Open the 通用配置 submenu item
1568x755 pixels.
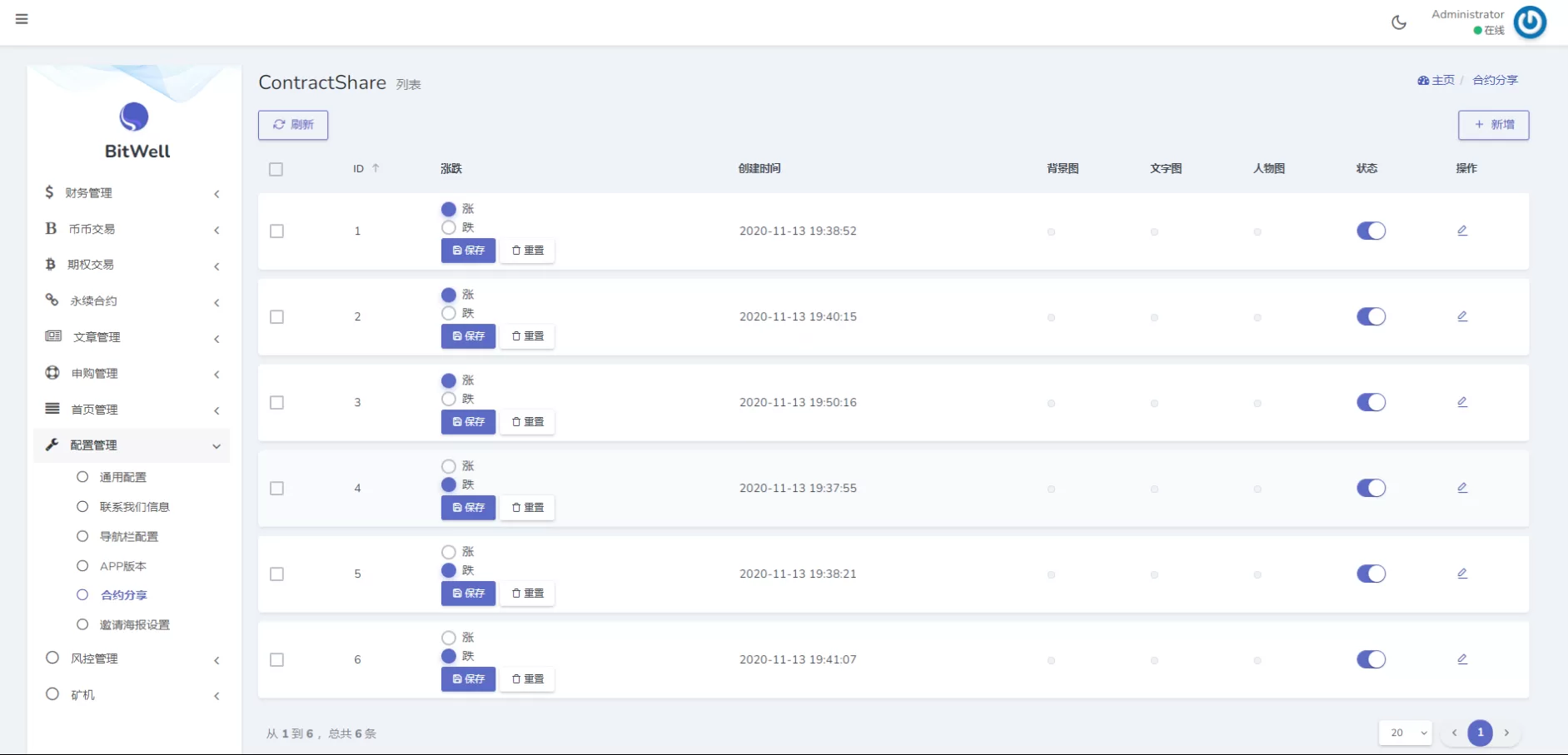point(122,477)
